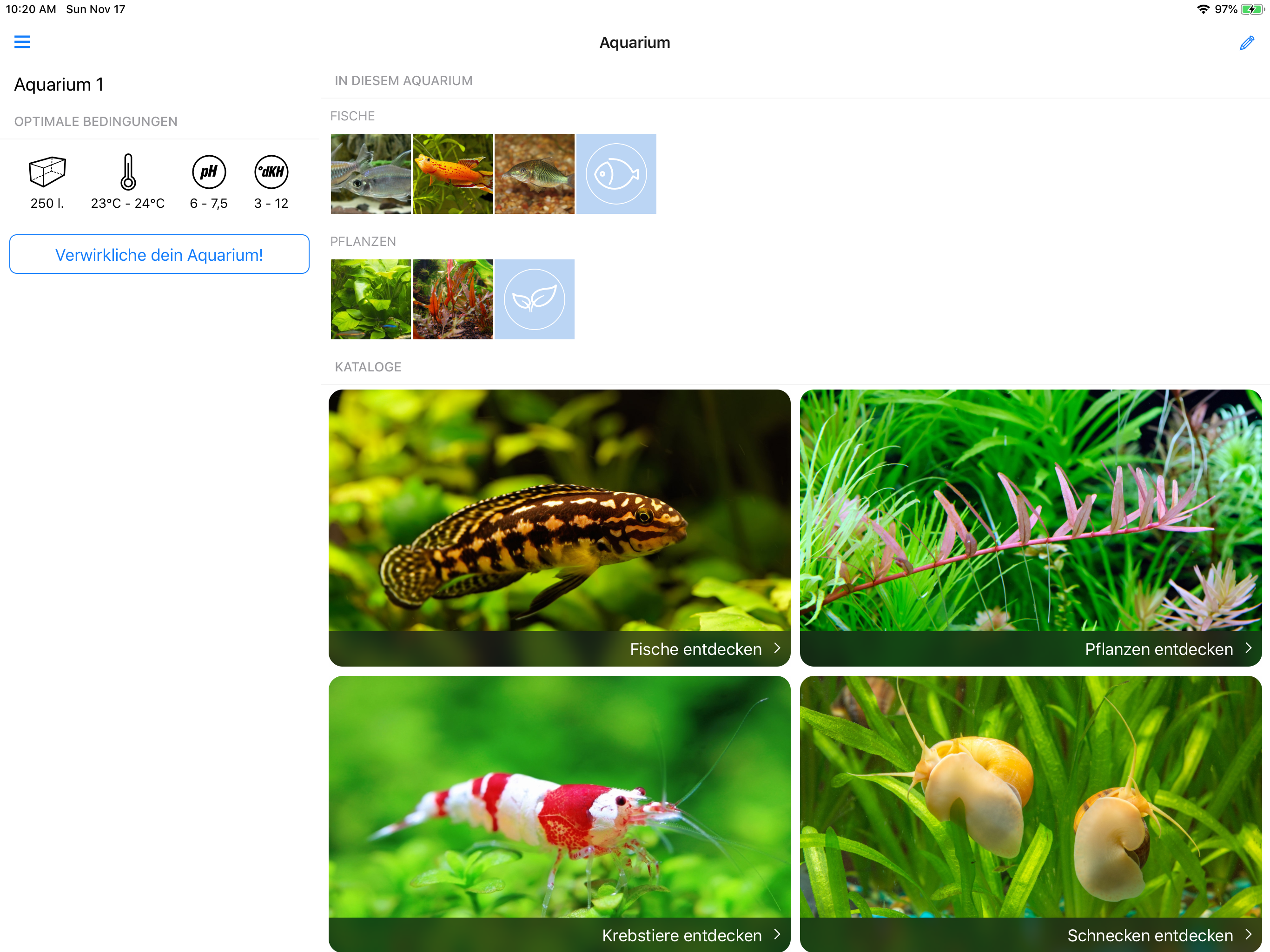Select the red plant thumbnail
Viewport: 1270px width, 952px height.
452,299
